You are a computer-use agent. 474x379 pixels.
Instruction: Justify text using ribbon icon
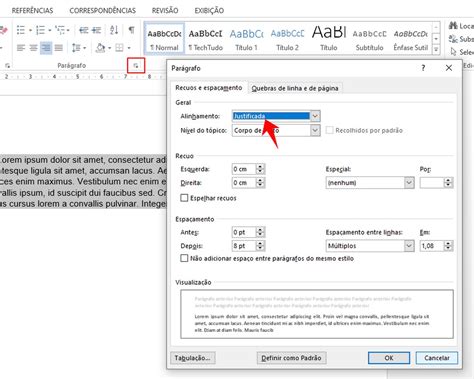[59, 48]
